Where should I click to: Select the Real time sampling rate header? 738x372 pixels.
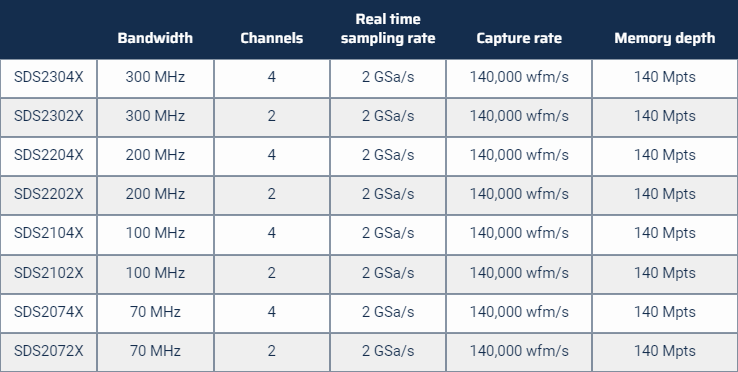pos(388,29)
